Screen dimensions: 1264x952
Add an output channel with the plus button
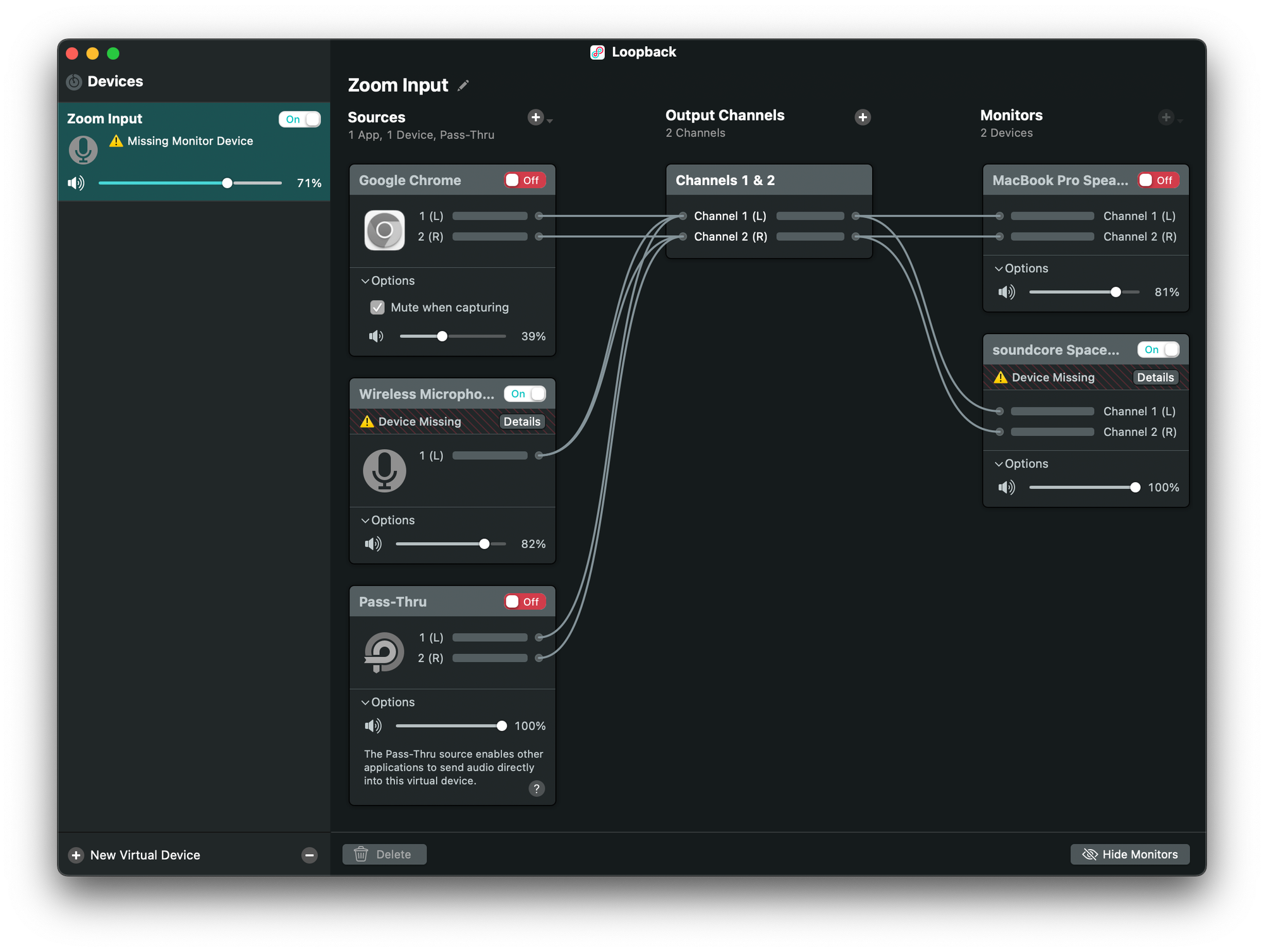[862, 117]
